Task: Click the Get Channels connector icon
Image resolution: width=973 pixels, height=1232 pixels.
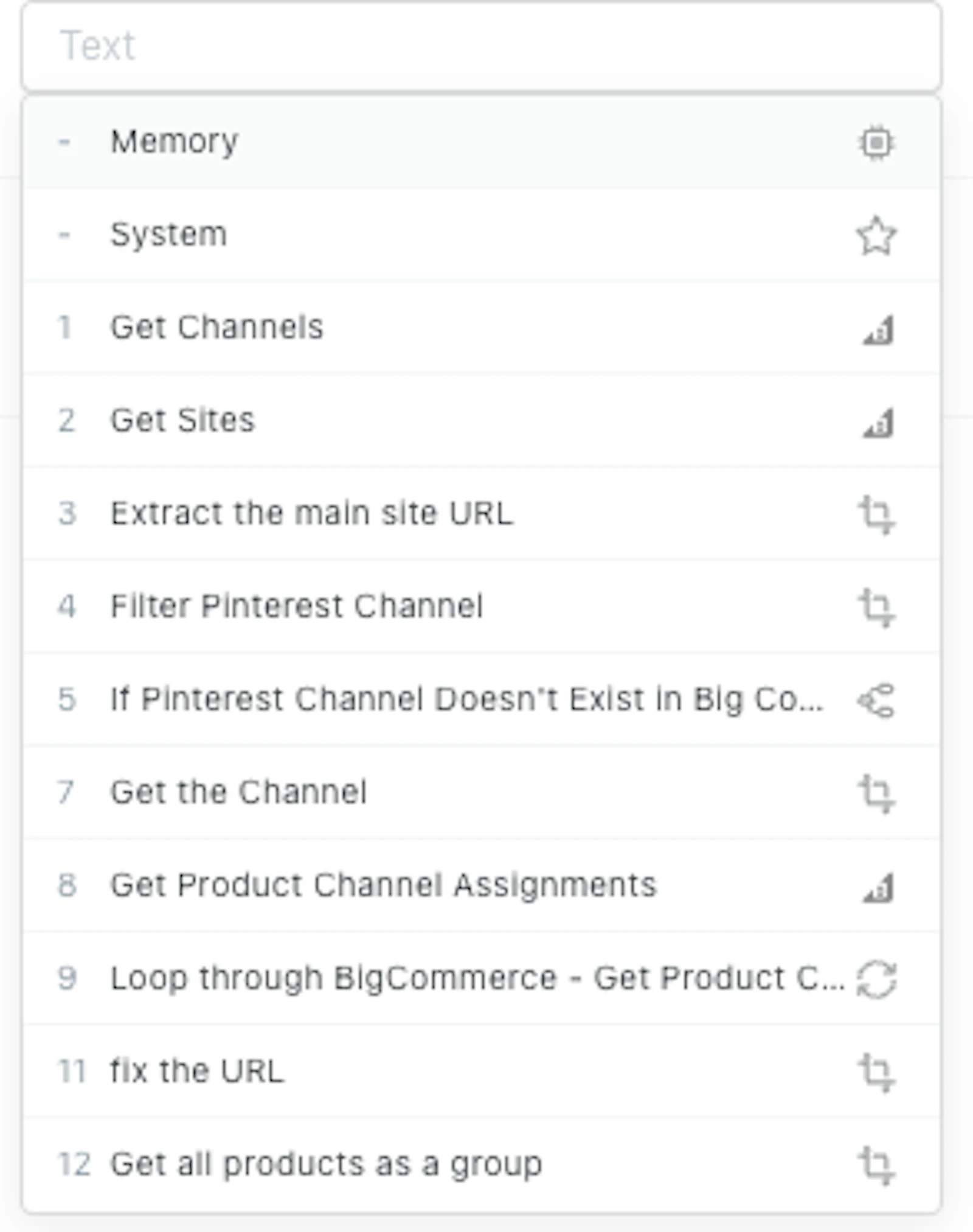Action: pyautogui.click(x=878, y=330)
